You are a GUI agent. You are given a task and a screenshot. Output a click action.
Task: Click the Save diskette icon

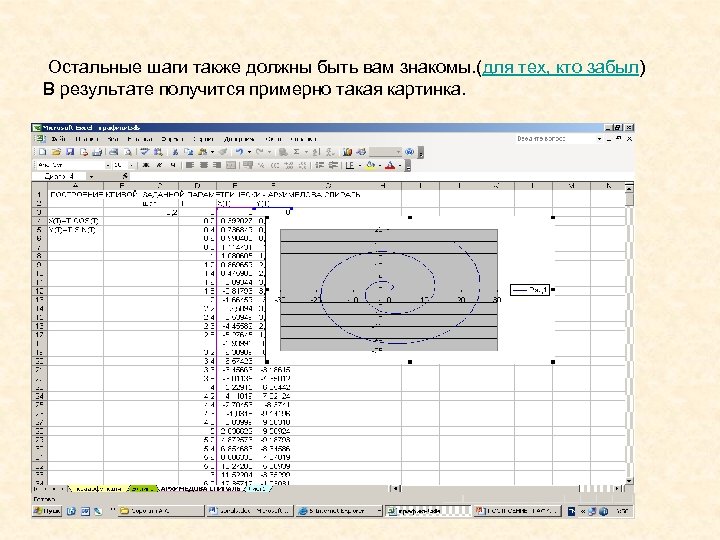click(70, 152)
